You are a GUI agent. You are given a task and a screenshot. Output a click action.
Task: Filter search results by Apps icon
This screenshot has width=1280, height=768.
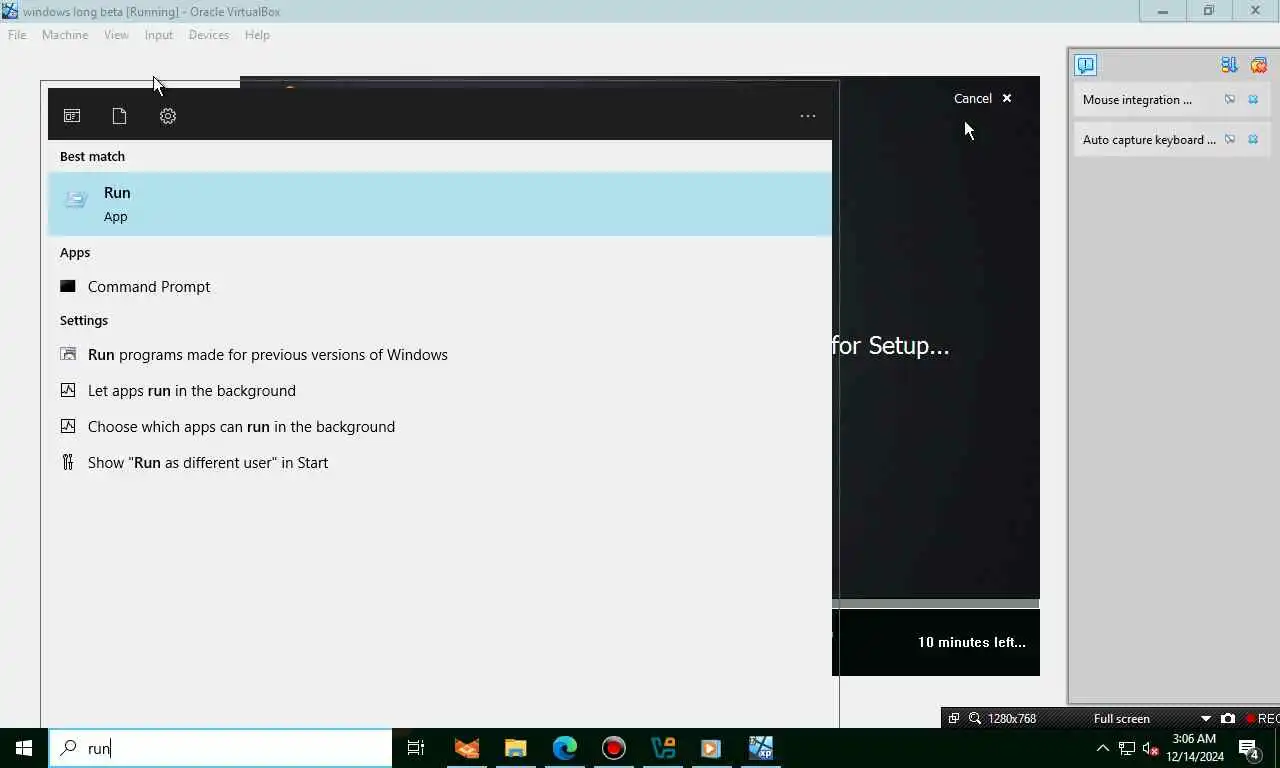[x=72, y=116]
